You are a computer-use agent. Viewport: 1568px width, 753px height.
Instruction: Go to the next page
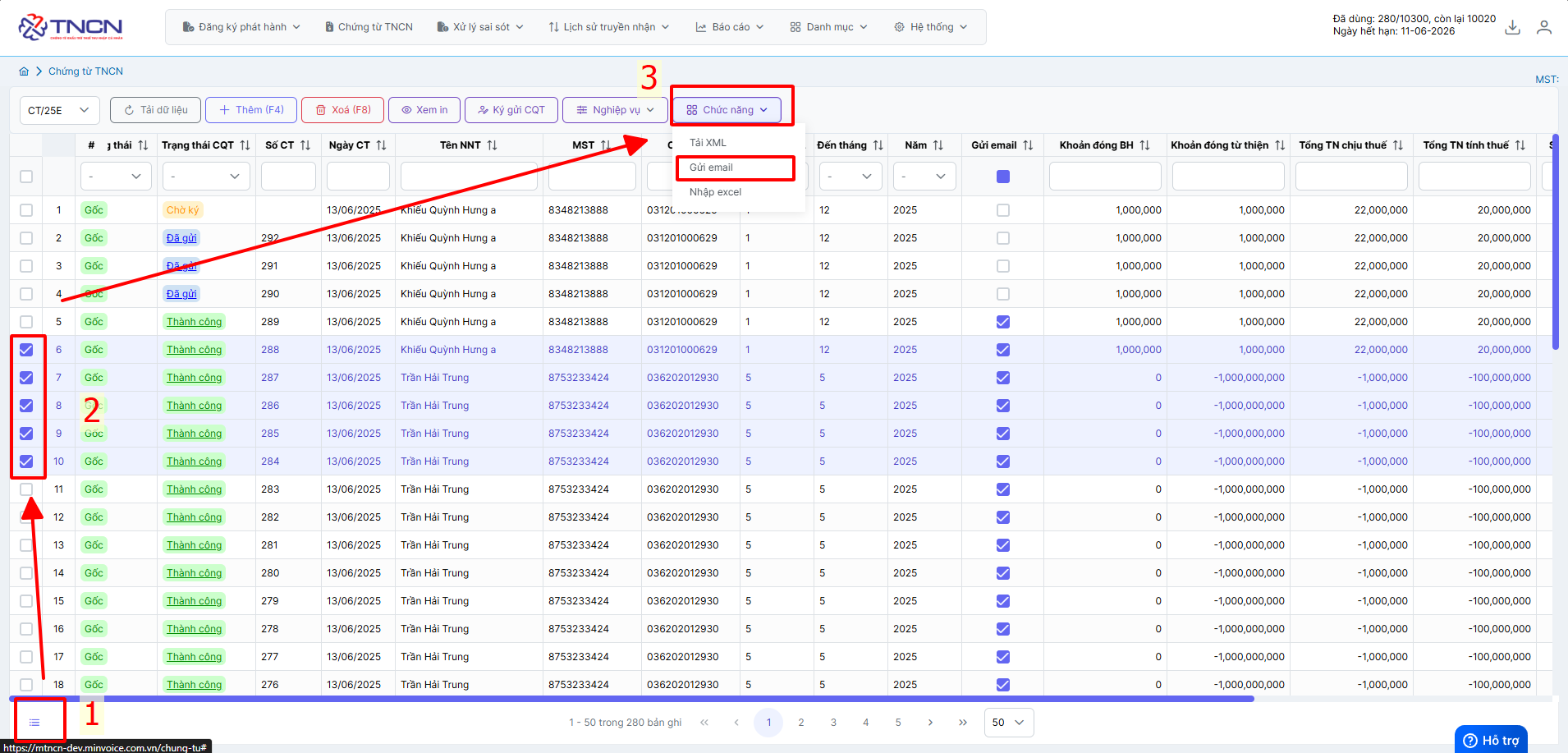coord(930,723)
